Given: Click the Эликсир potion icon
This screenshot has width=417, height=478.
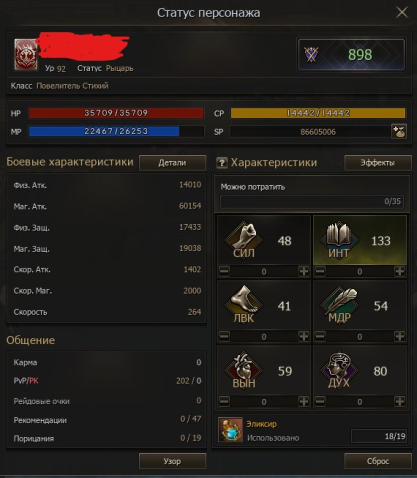Looking at the screenshot, I should tap(230, 430).
